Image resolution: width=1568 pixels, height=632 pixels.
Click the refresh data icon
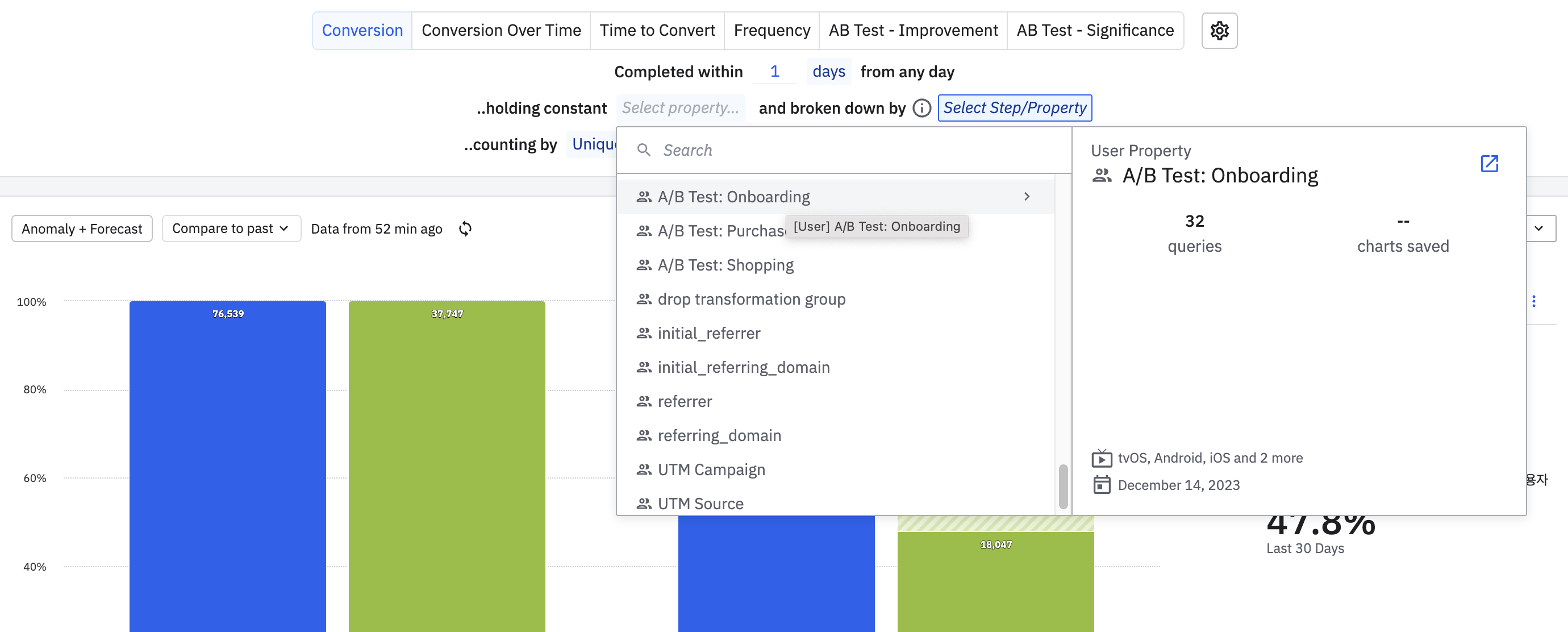(465, 228)
